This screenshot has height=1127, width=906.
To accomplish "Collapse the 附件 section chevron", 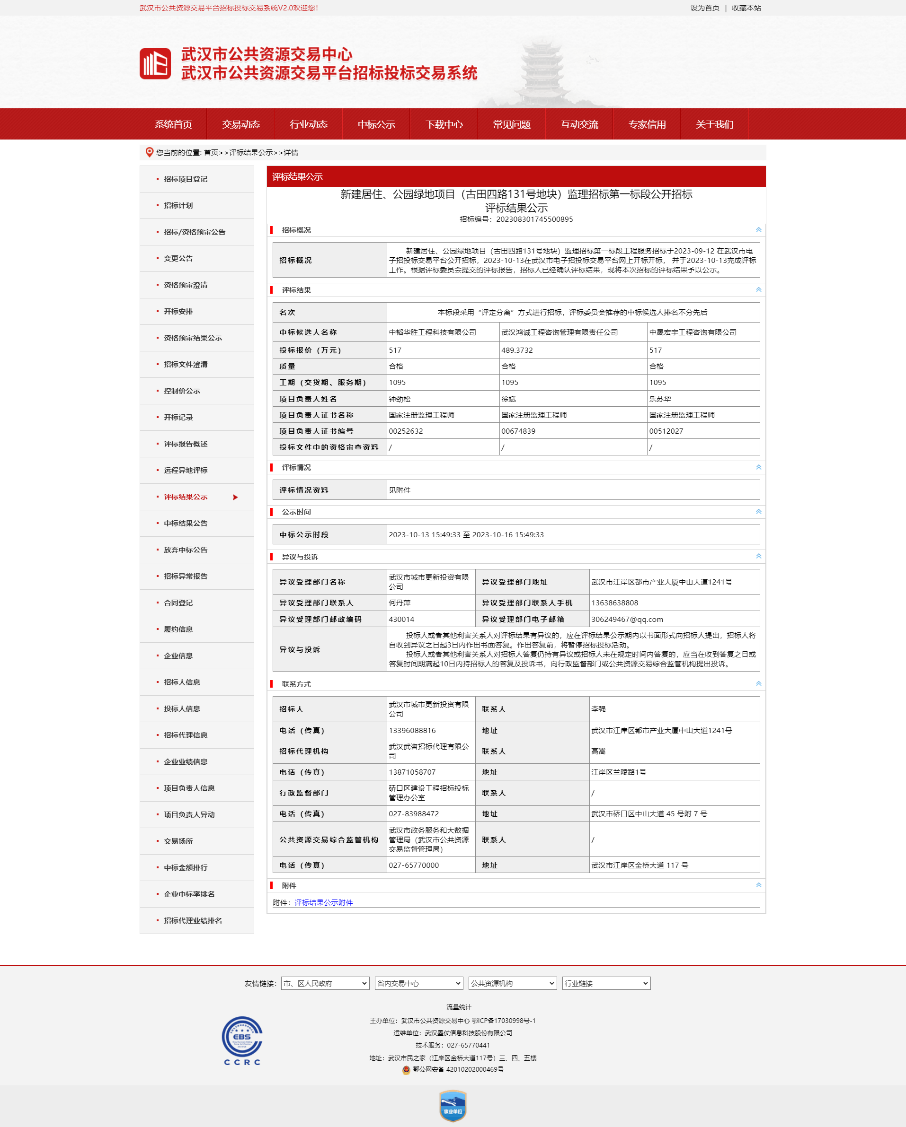I will click(x=758, y=886).
